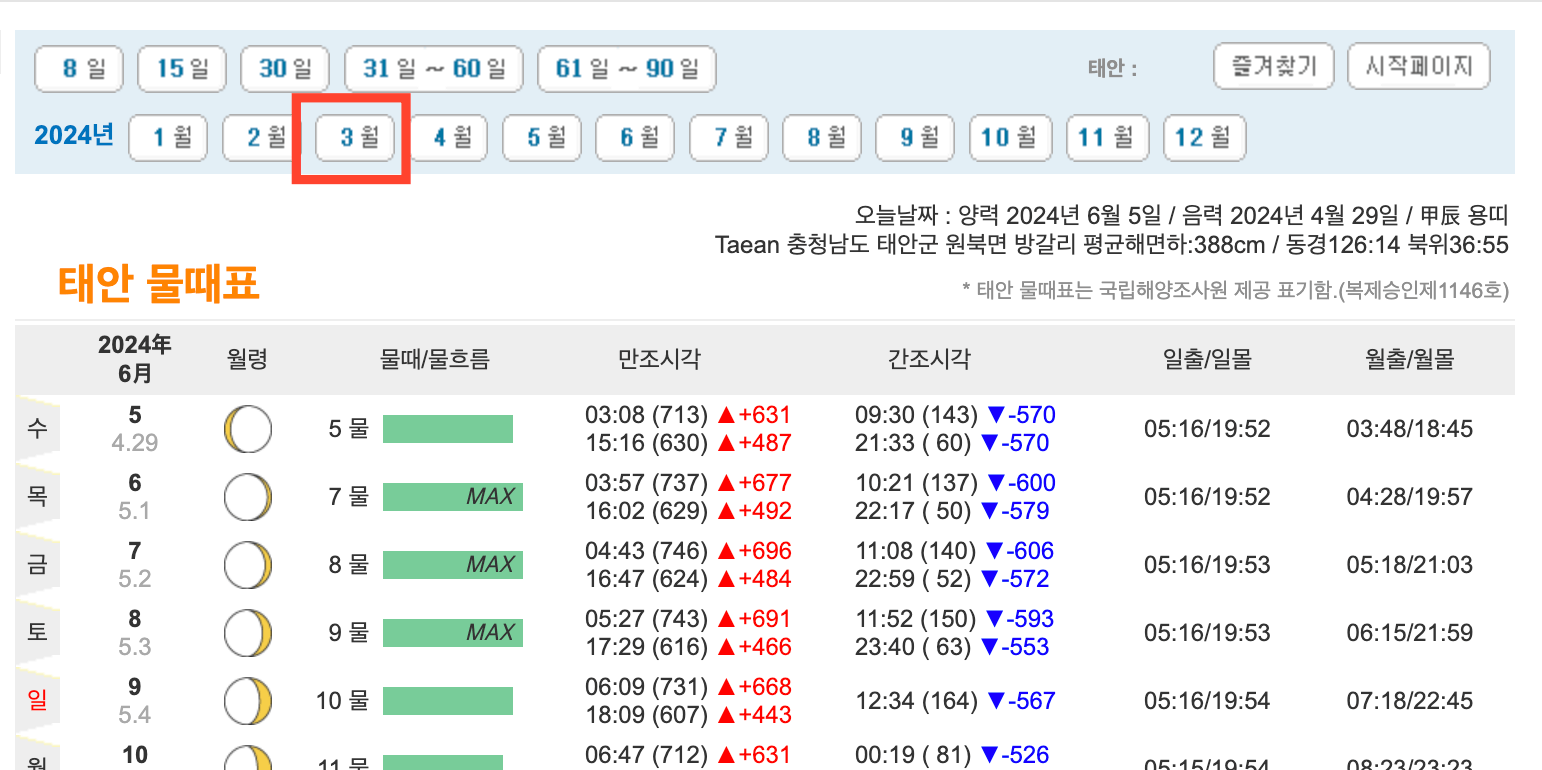Click the moon phase icon for June 9
1542x770 pixels.
[x=247, y=701]
